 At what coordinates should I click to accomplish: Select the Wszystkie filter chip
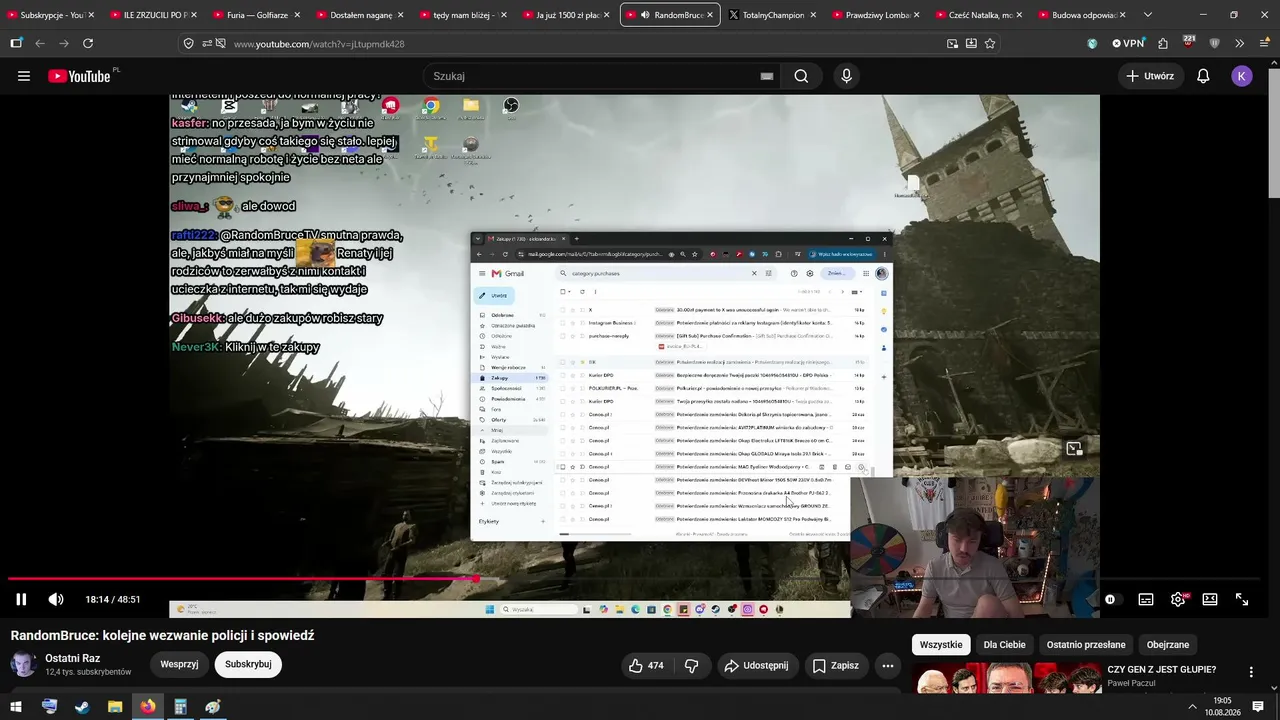coord(941,645)
